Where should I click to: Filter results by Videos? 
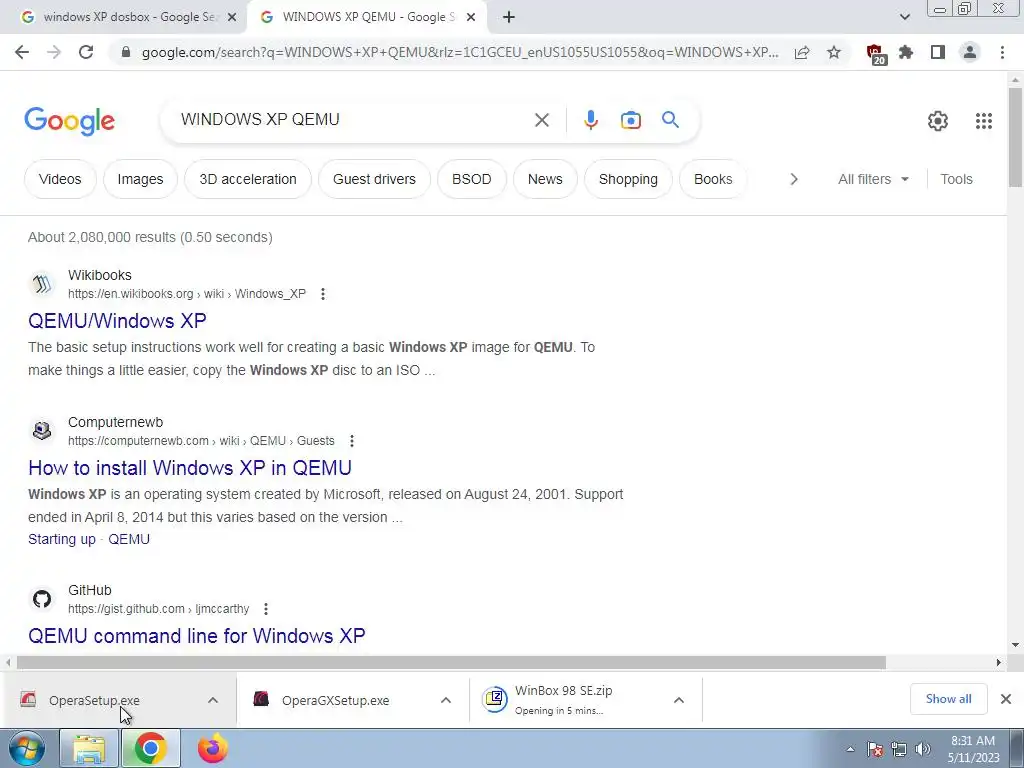pyautogui.click(x=60, y=179)
